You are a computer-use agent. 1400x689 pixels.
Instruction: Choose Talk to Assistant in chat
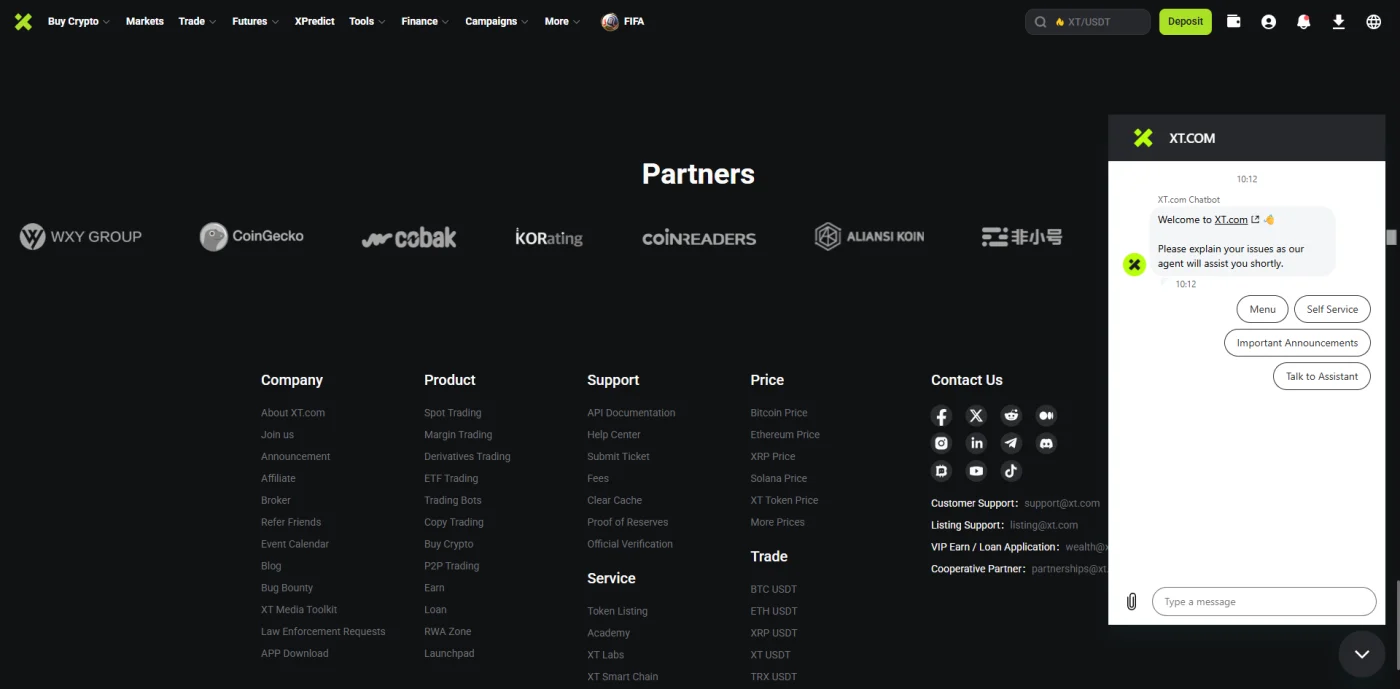coord(1321,376)
